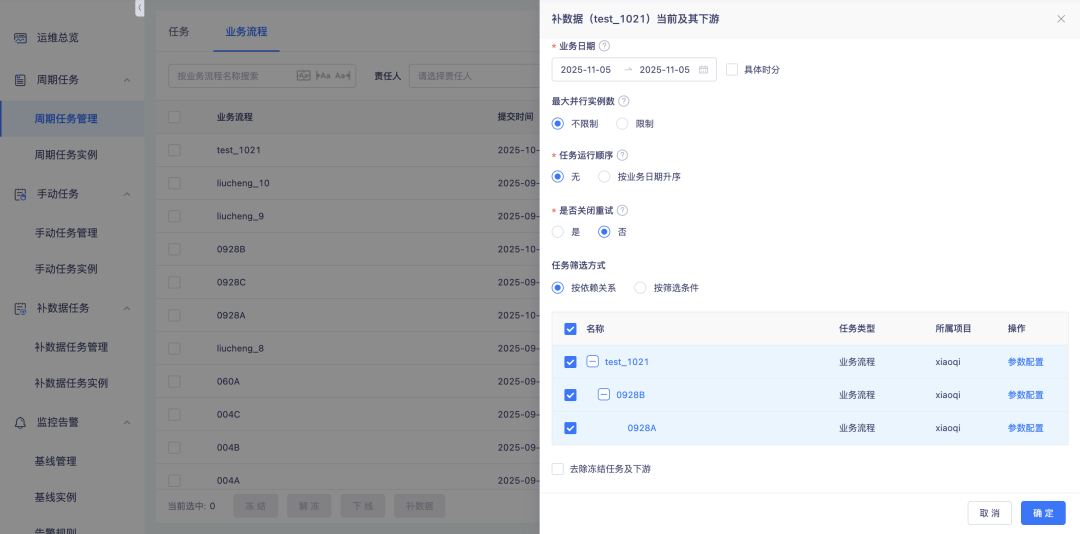Screen dimensions: 1080x534
Task: Select 无 for task run order
Action: tap(558, 177)
